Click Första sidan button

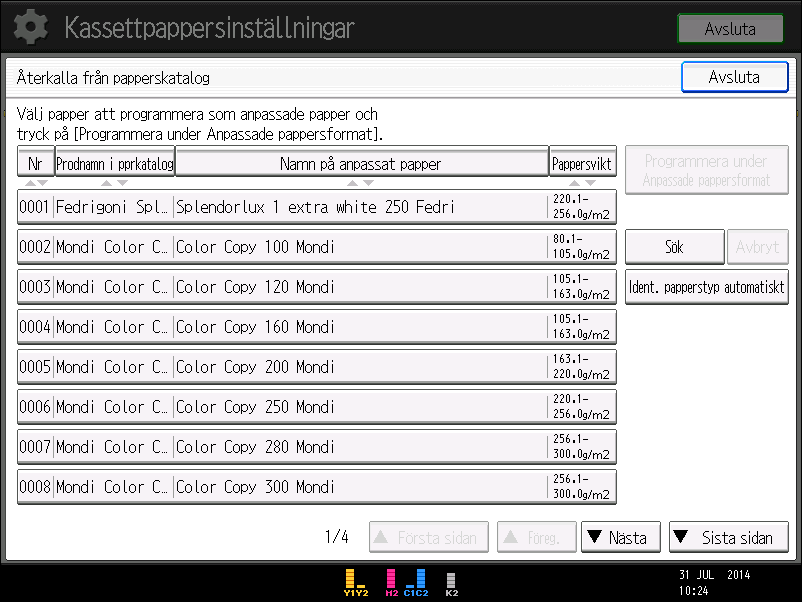click(429, 537)
